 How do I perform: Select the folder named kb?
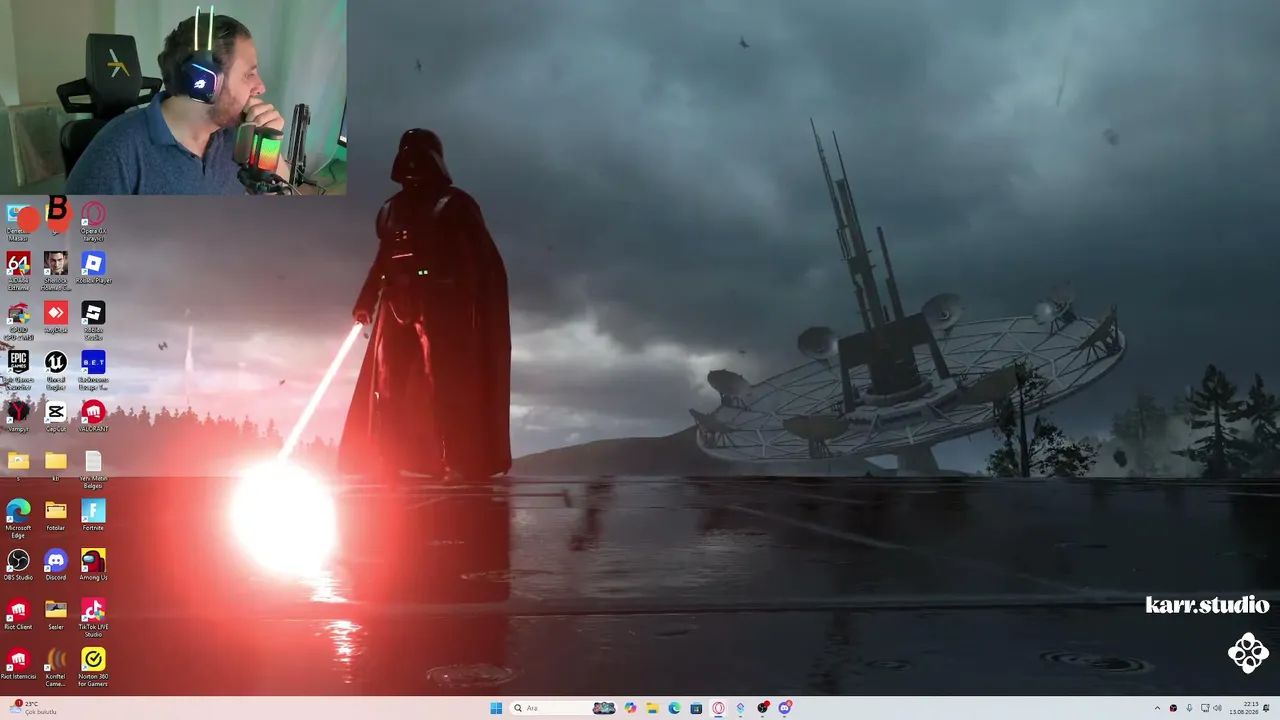click(56, 466)
